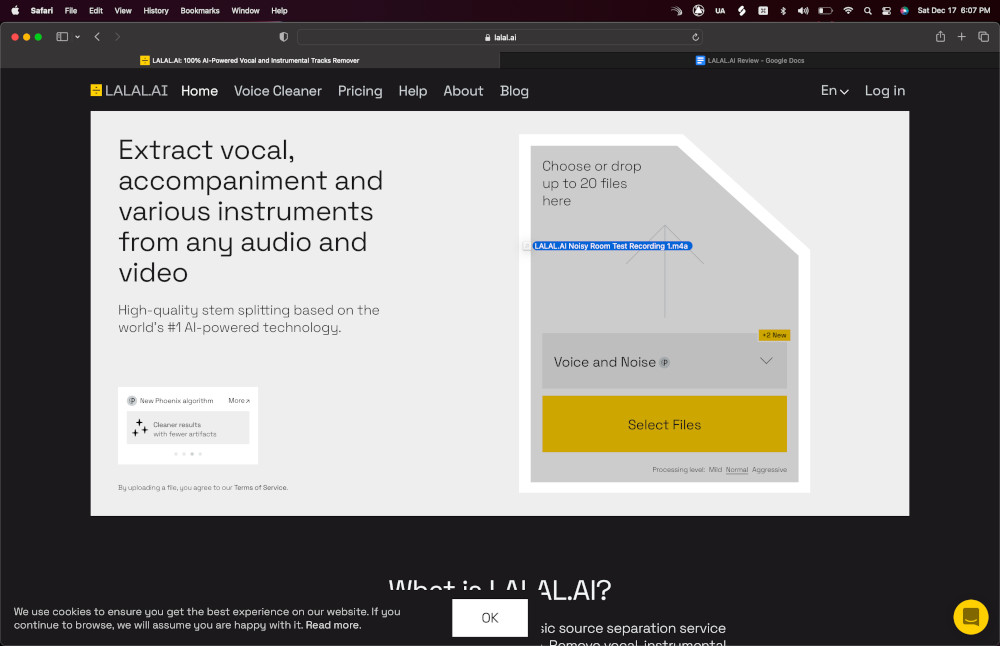Click the lalal.ai address bar
1000x646 pixels.
(x=500, y=37)
